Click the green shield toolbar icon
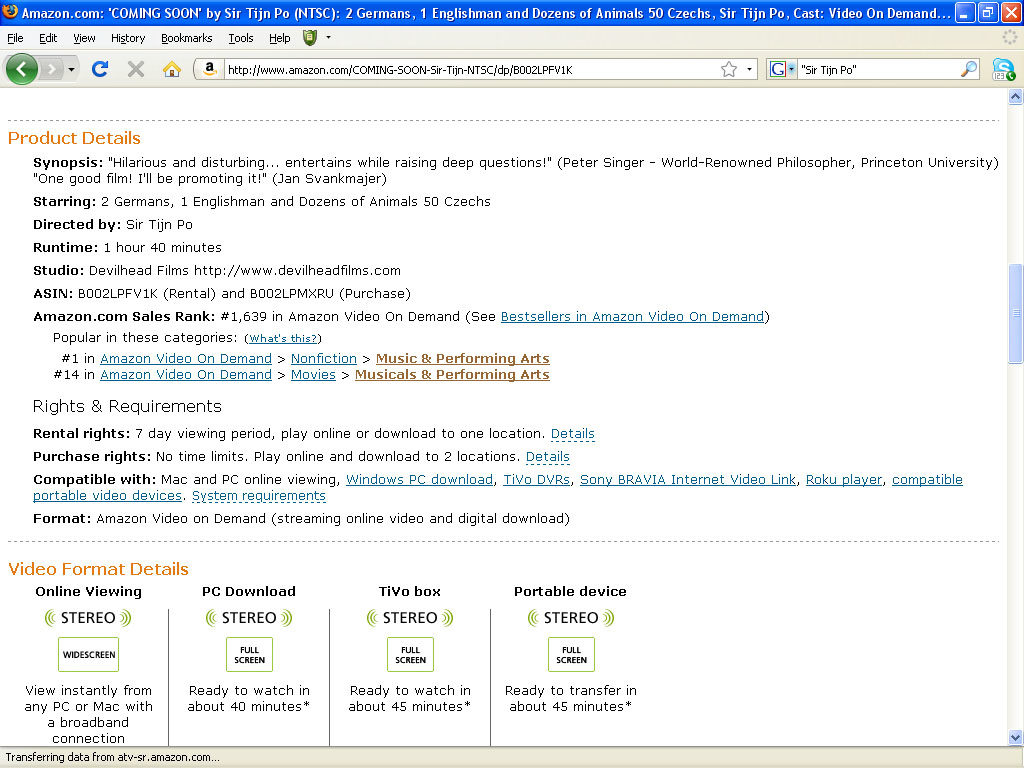Image resolution: width=1024 pixels, height=768 pixels. (310, 38)
